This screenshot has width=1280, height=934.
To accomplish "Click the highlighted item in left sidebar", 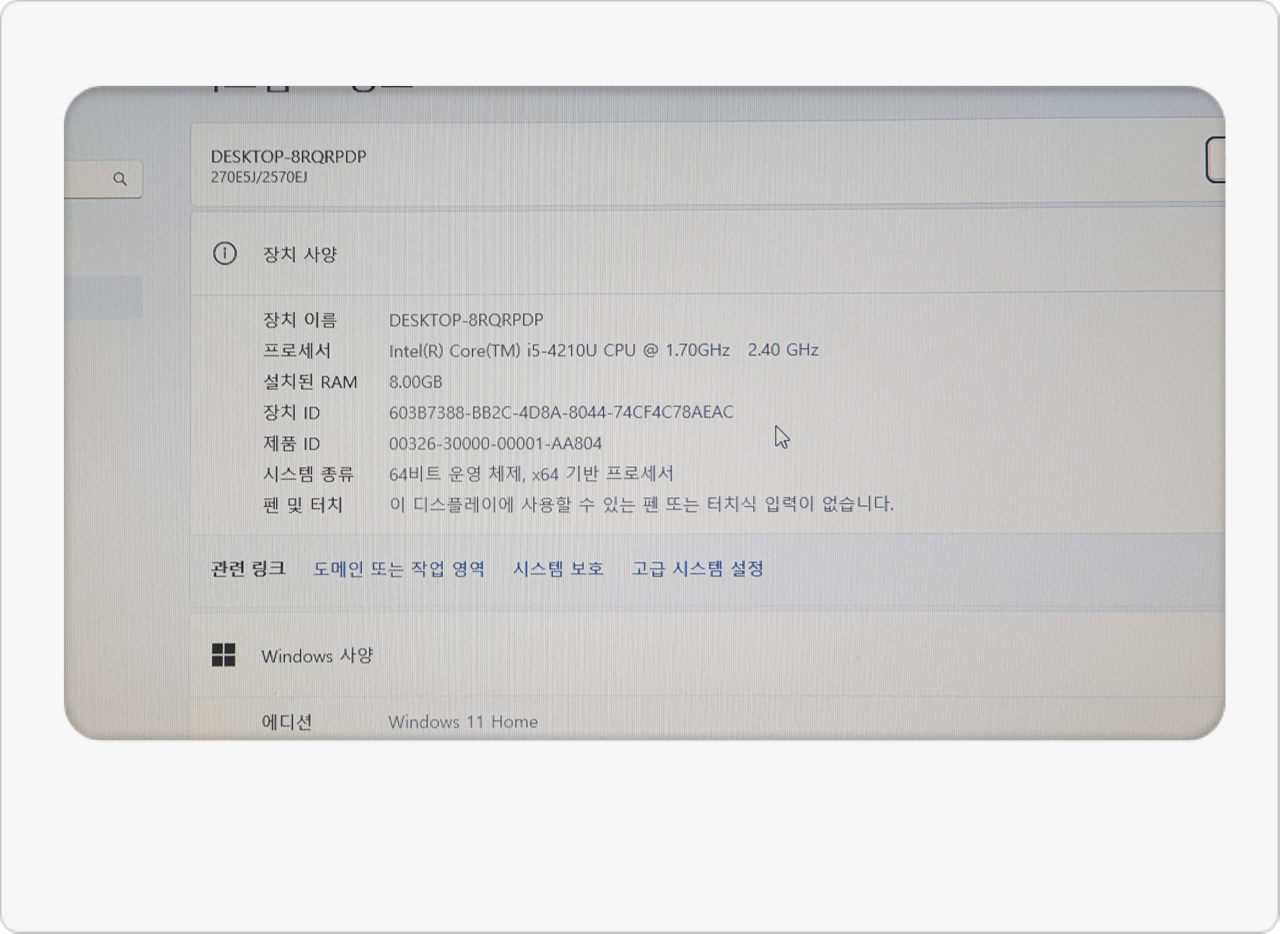I will 103,297.
